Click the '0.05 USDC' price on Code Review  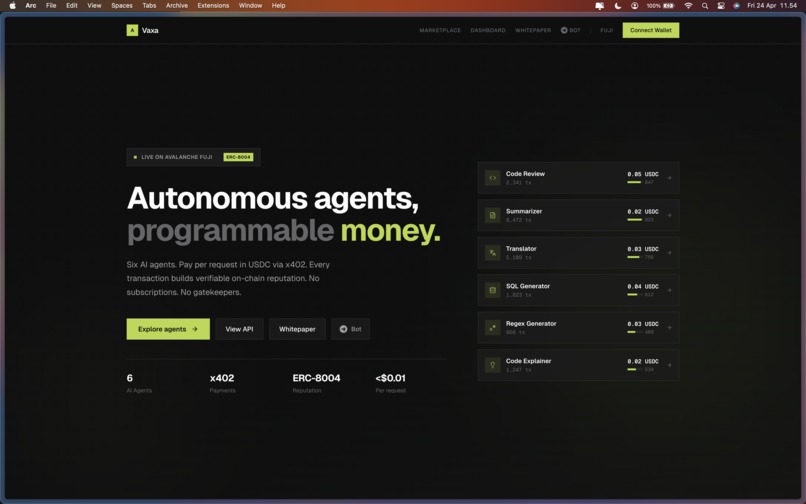pos(643,174)
